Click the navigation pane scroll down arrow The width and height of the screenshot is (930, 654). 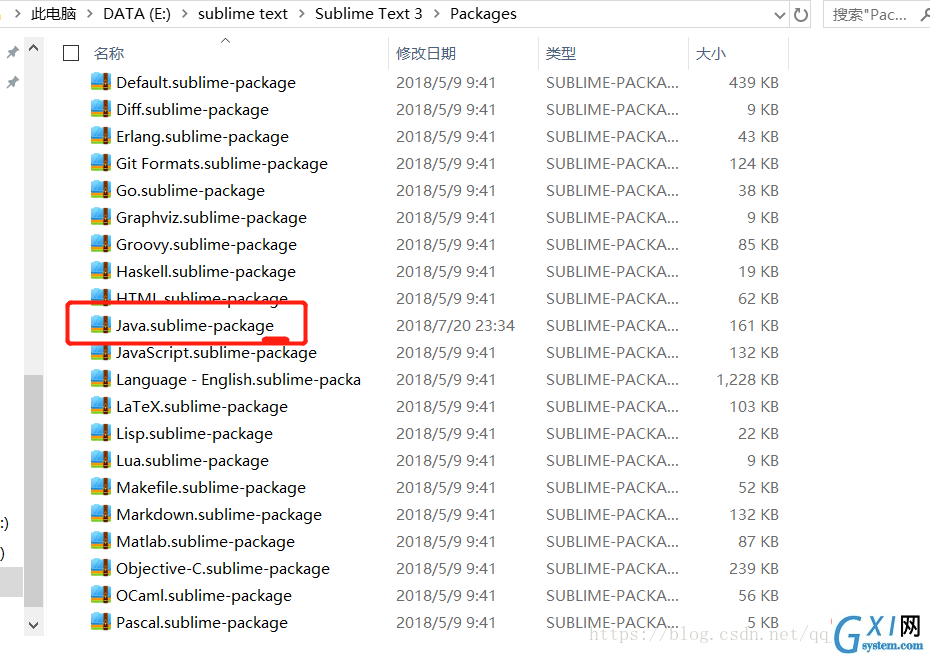tap(34, 625)
